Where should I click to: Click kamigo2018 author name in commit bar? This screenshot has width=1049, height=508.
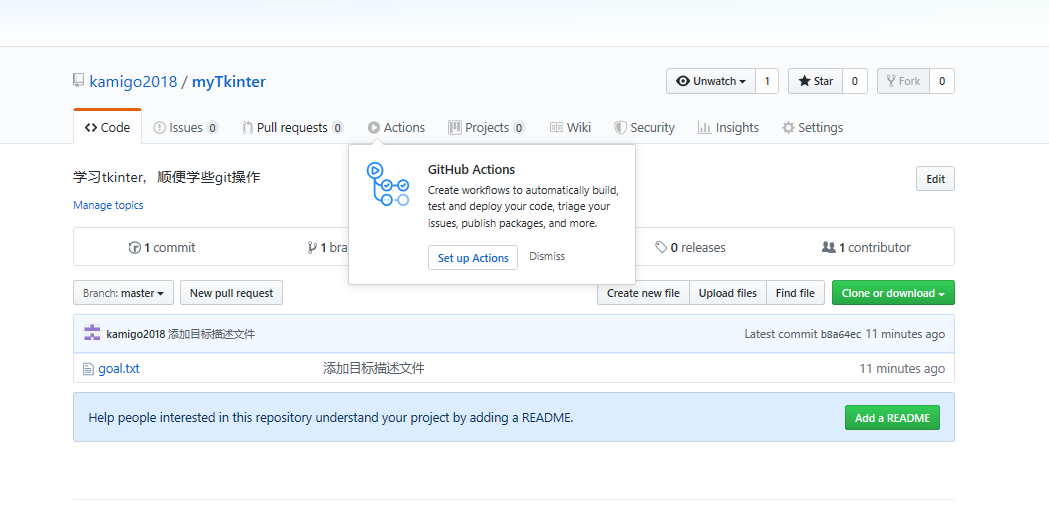(x=136, y=334)
